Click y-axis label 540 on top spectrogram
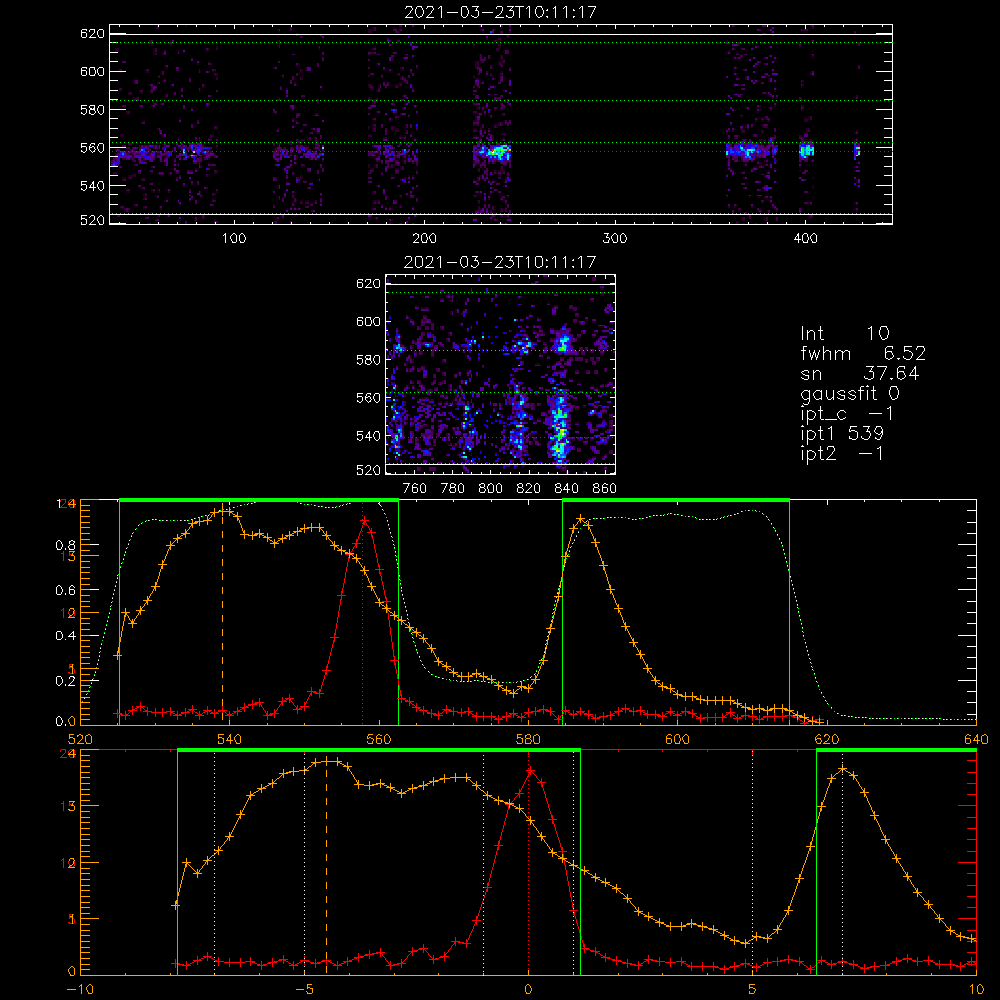Image resolution: width=1000 pixels, height=1000 pixels. [92, 186]
